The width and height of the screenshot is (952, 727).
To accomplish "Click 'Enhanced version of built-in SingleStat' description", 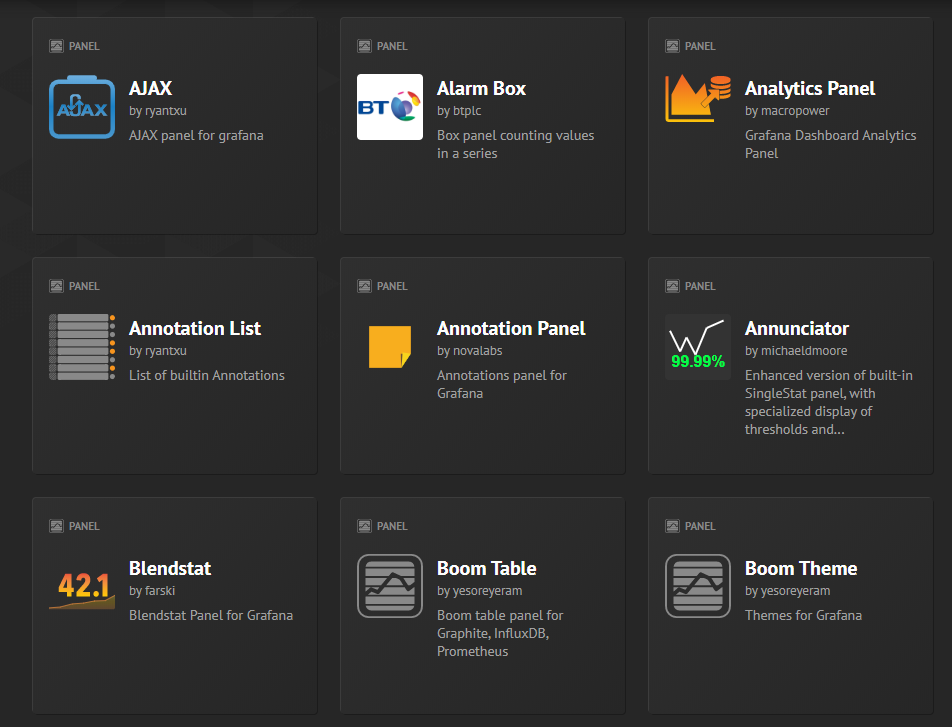I will [x=829, y=402].
